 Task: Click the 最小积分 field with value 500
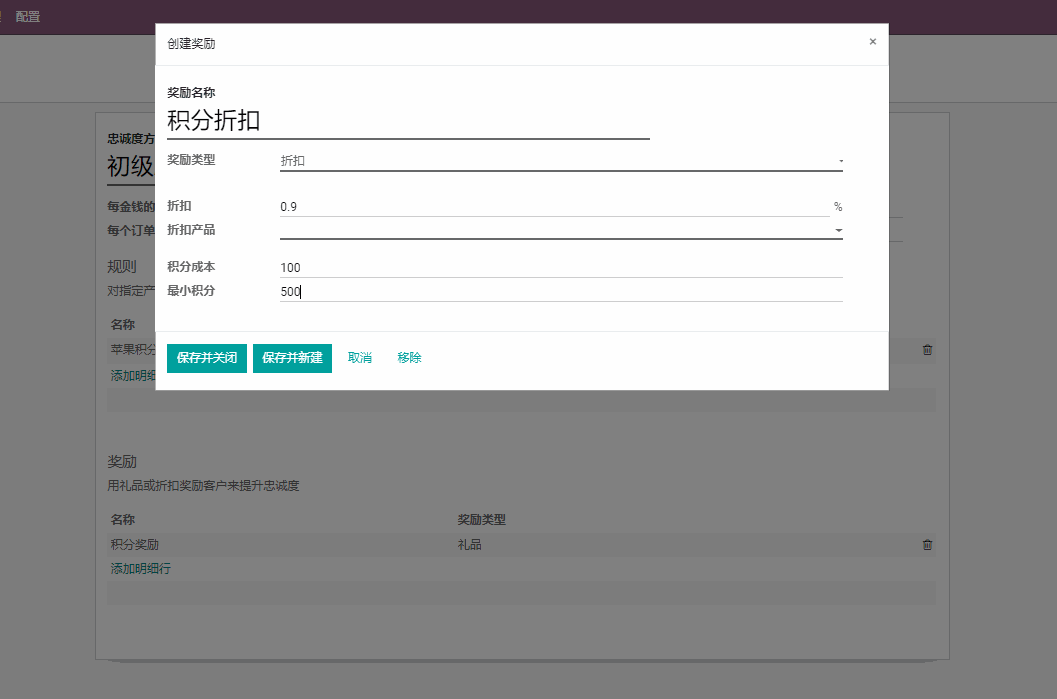click(x=560, y=291)
